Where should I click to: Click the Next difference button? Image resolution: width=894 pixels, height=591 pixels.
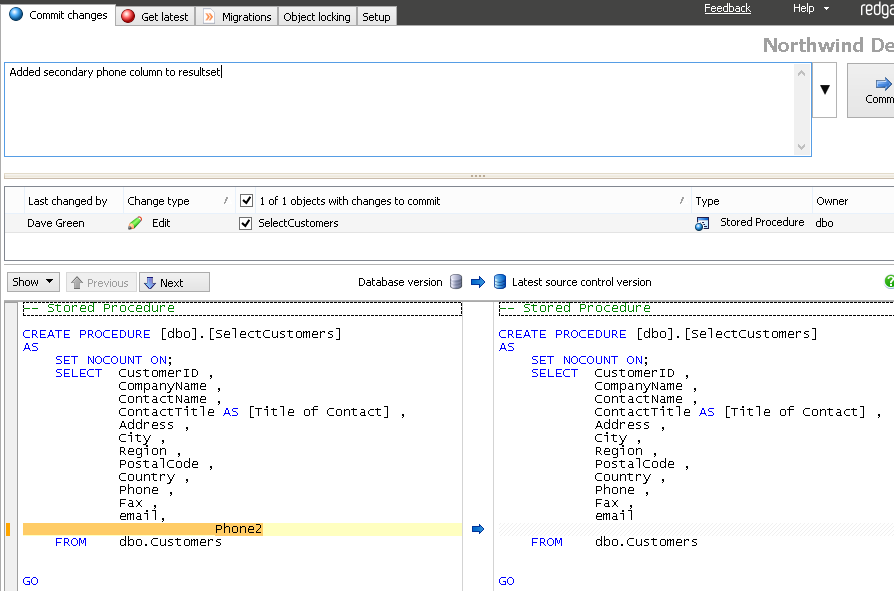(x=174, y=282)
